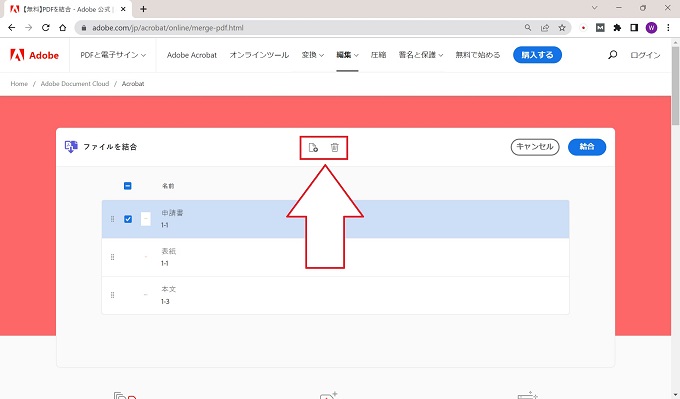Click the tab search chevron
Viewport: 680px width, 399px height.
594,8
